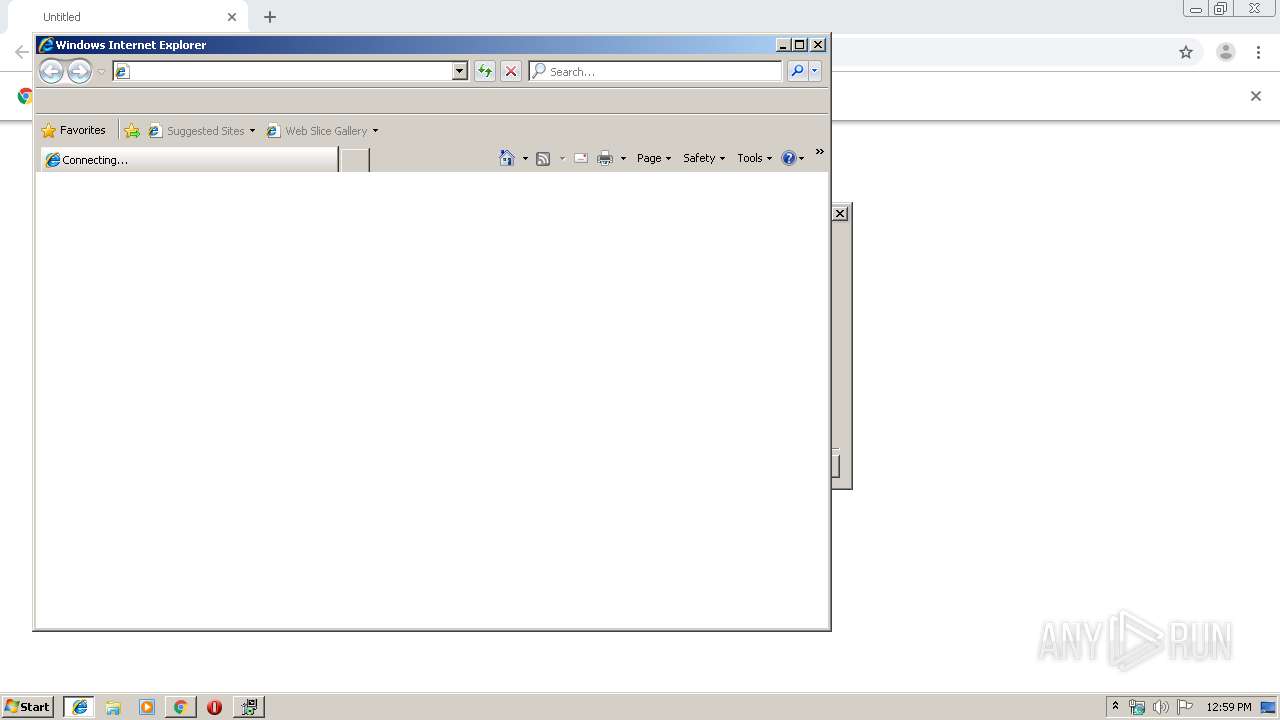
Task: Go to the Home page
Action: (x=507, y=158)
